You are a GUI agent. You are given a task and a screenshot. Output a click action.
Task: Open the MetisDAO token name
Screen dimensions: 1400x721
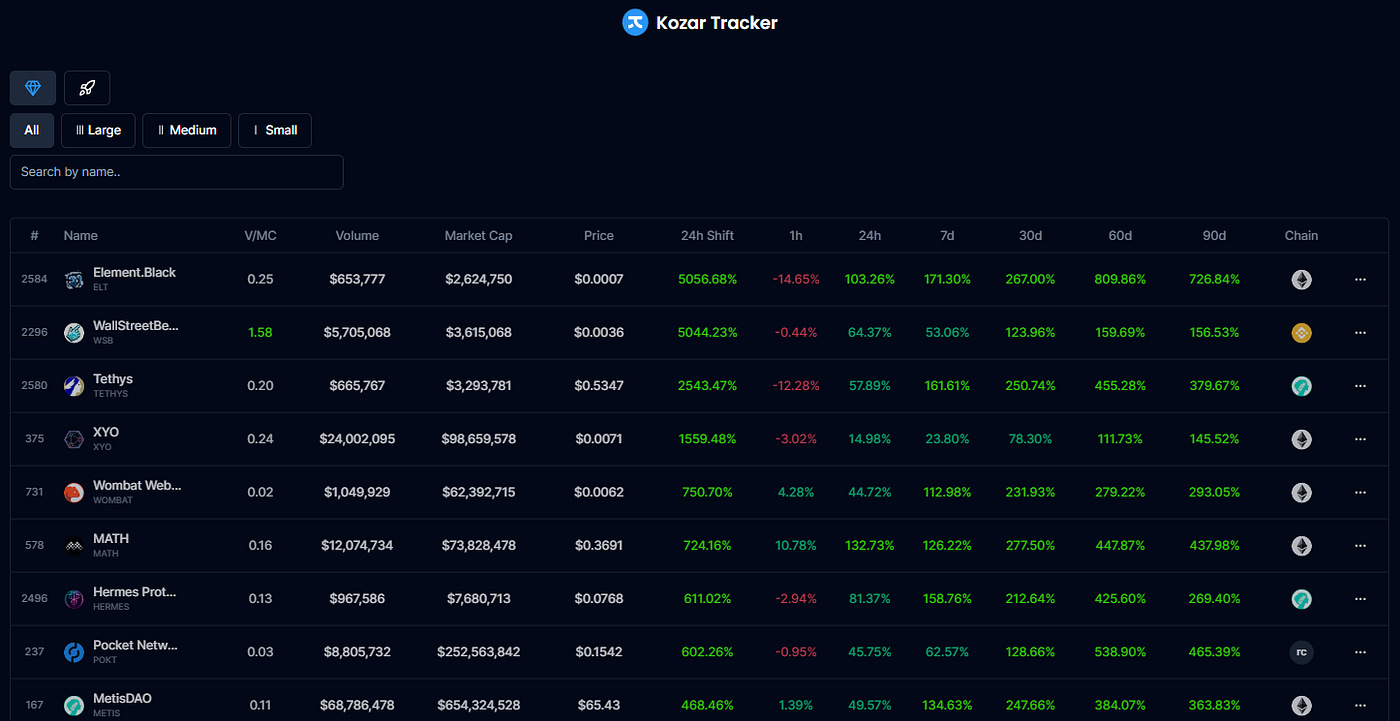122,698
